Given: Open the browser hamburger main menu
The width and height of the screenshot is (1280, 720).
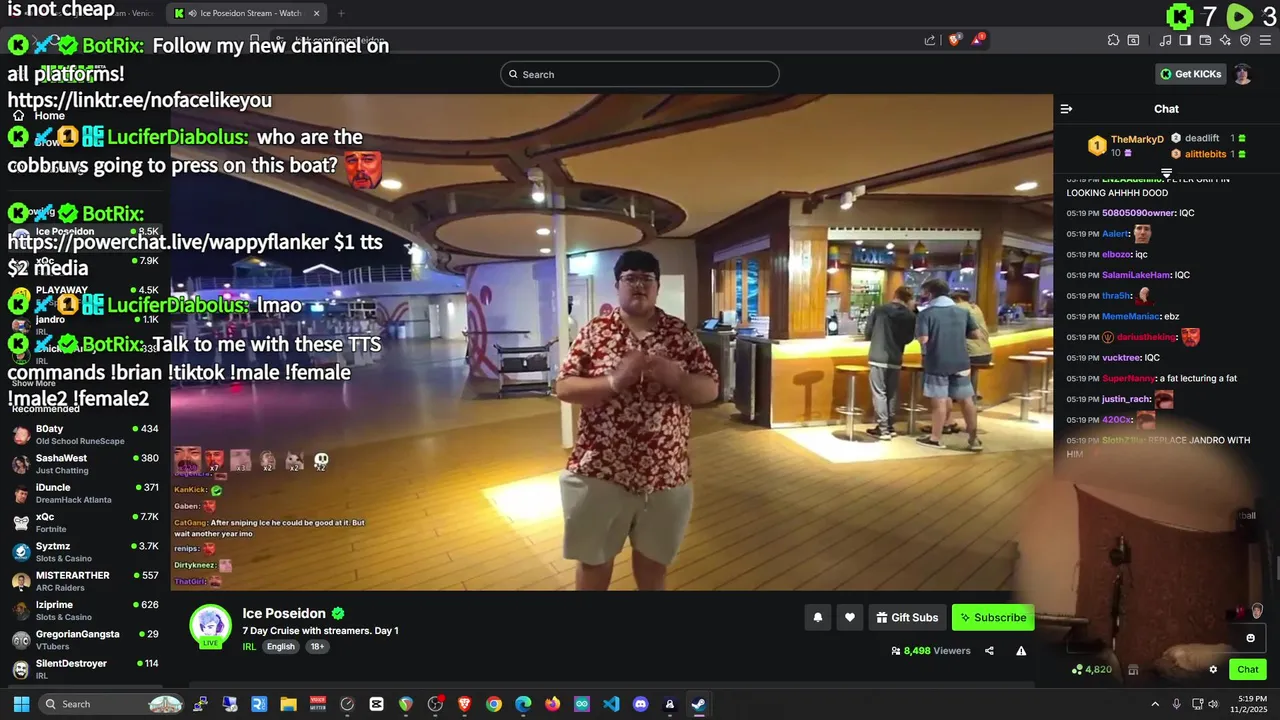Looking at the screenshot, I should [1266, 40].
